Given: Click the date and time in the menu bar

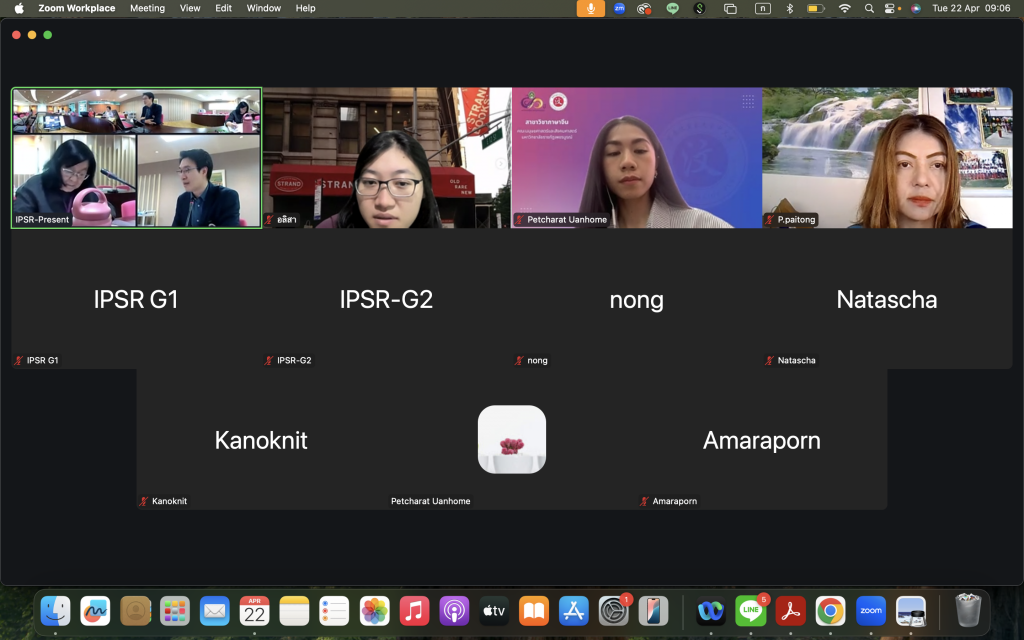Looking at the screenshot, I should (970, 8).
